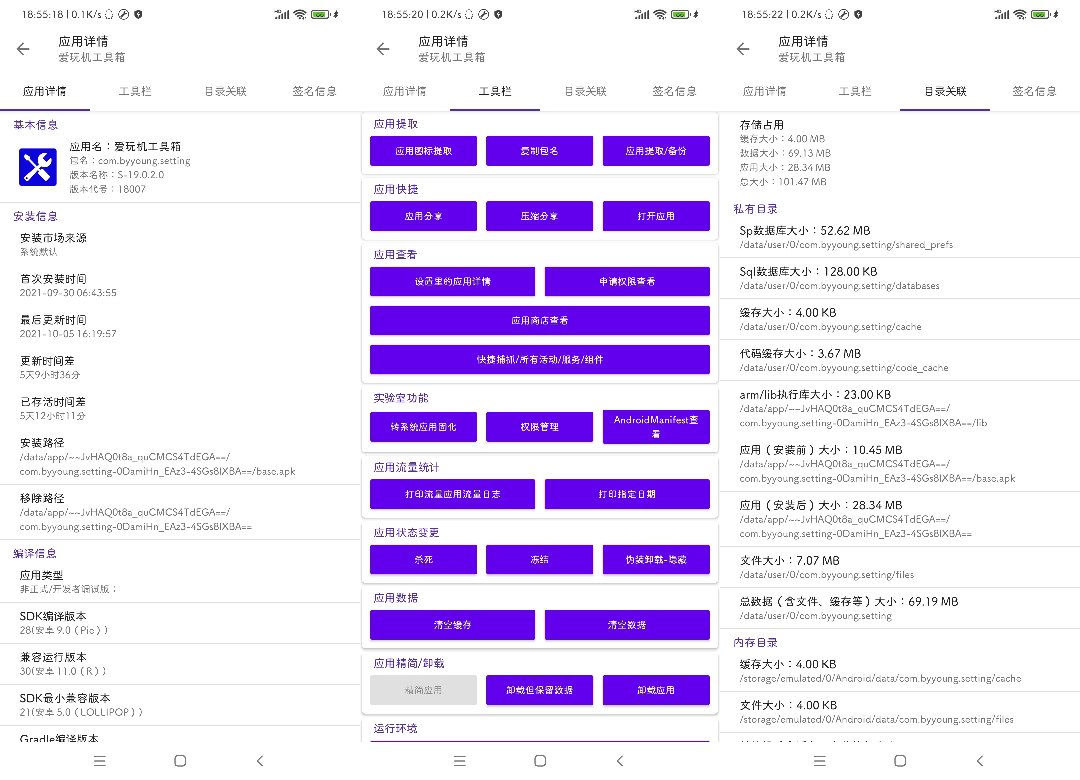Click the 应用图标提取 button
Image resolution: width=1080 pixels, height=780 pixels.
click(x=423, y=151)
